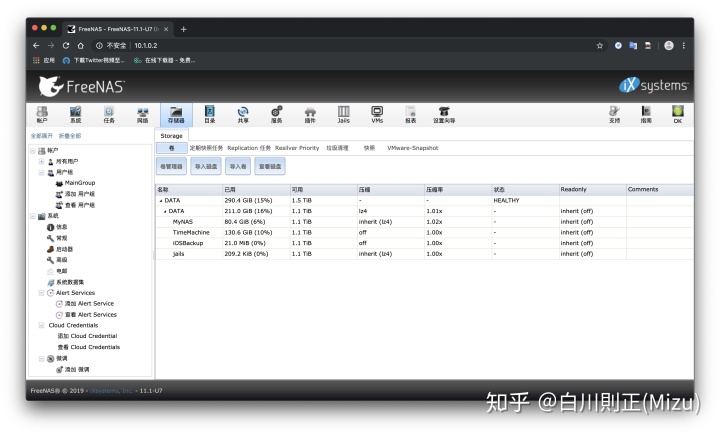
Task: Open 电邮 (Email) in the tree
Action: 62,271
